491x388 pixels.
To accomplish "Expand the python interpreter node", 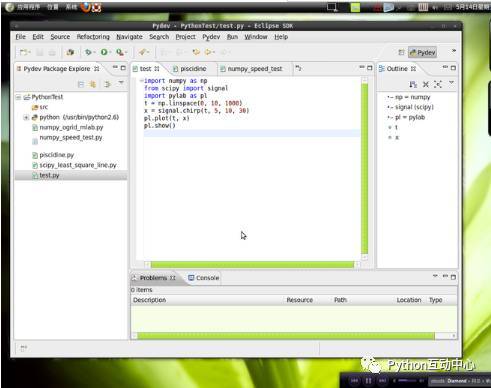I will tap(26, 118).
